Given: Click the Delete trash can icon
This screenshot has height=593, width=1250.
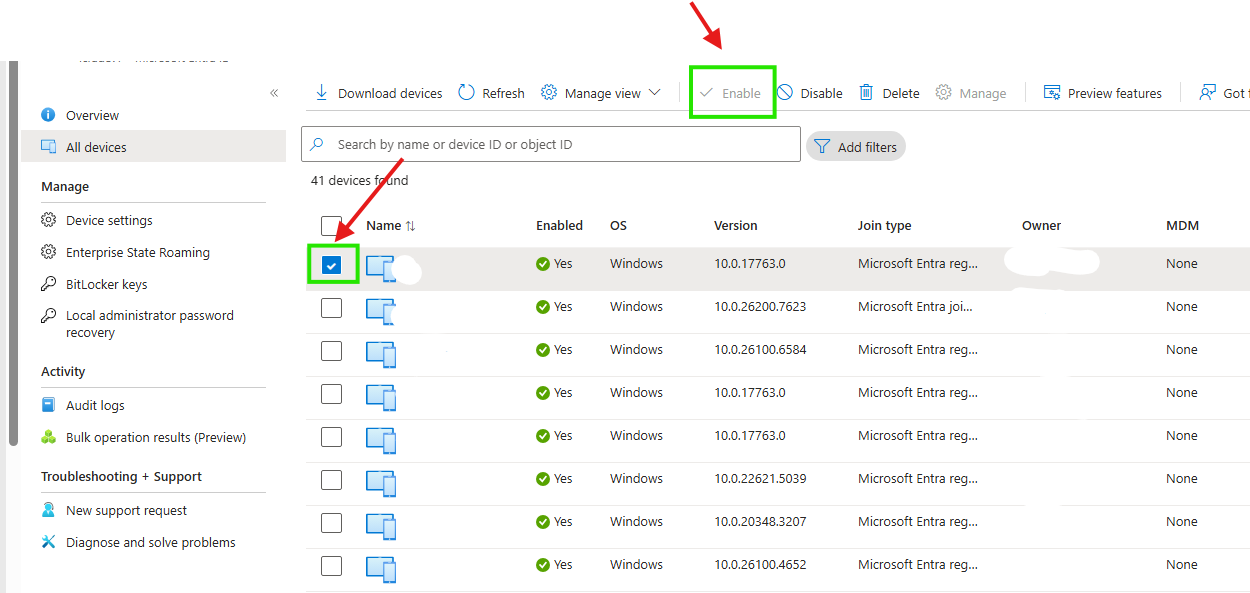Looking at the screenshot, I should click(x=867, y=93).
